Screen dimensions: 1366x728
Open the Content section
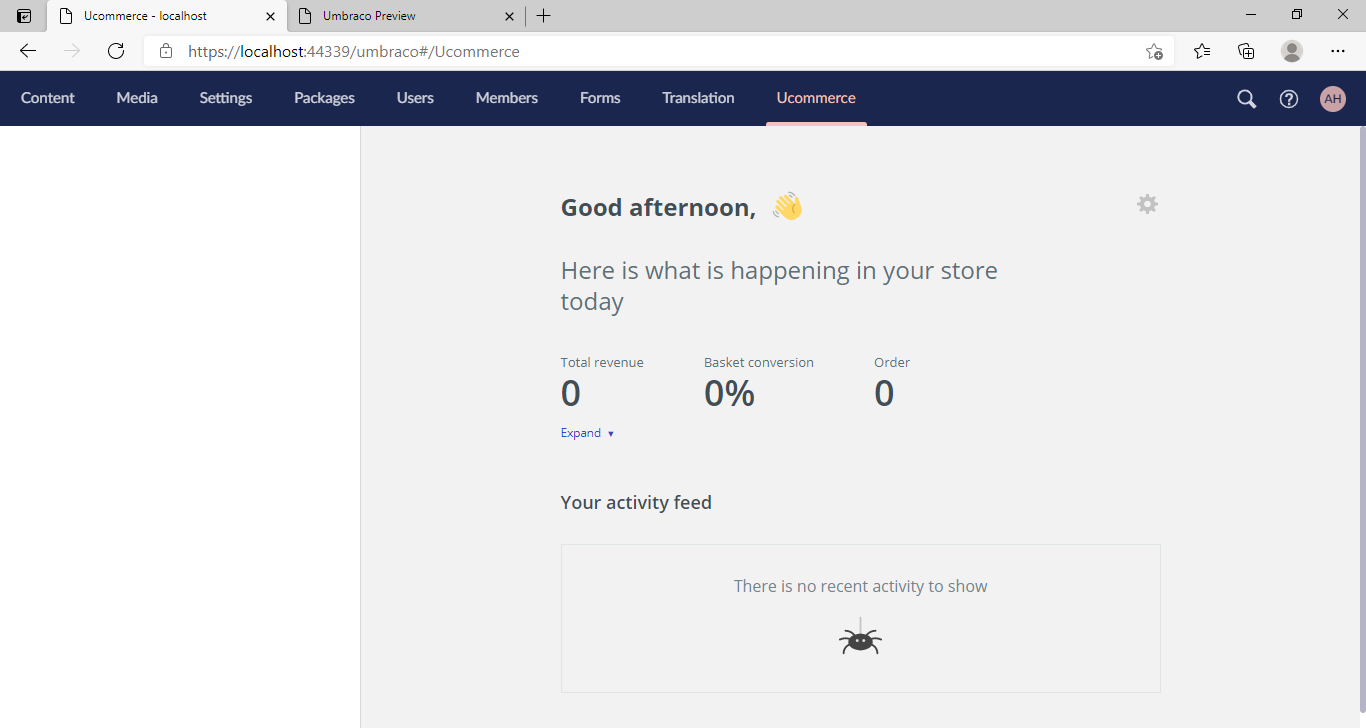[x=48, y=98]
